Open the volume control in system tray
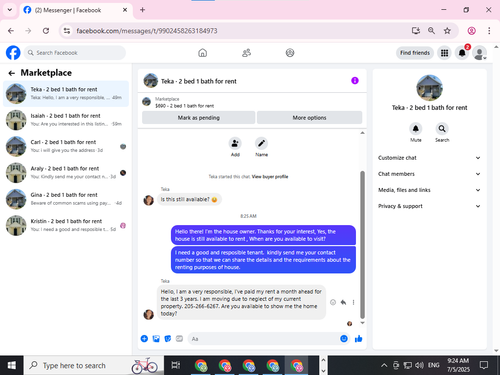500x375 pixels. pyautogui.click(x=419, y=365)
